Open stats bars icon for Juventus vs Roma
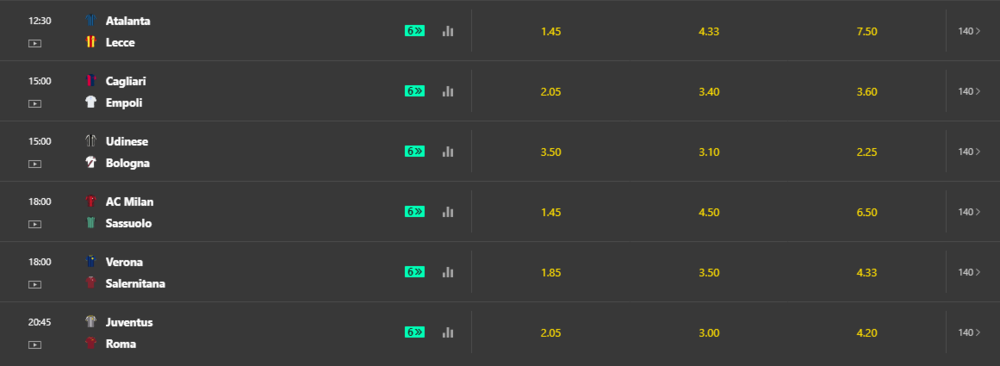 (448, 332)
